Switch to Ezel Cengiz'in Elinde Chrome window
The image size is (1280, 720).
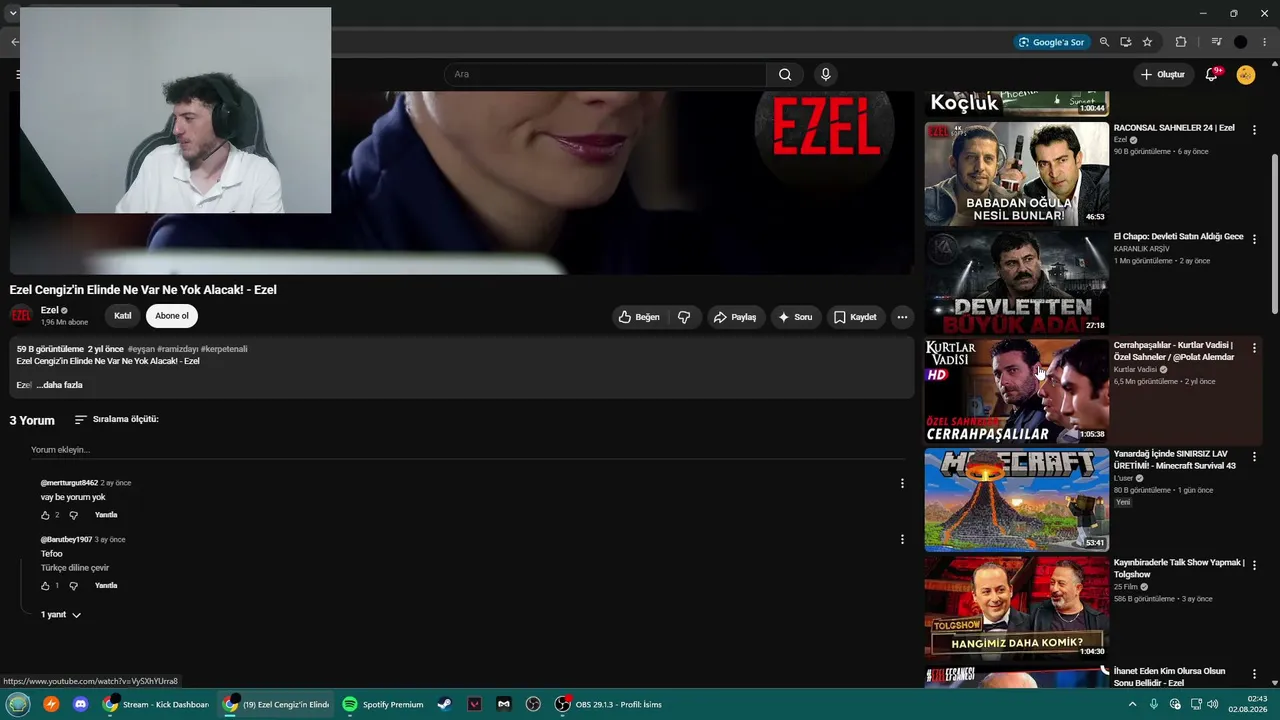[x=276, y=704]
